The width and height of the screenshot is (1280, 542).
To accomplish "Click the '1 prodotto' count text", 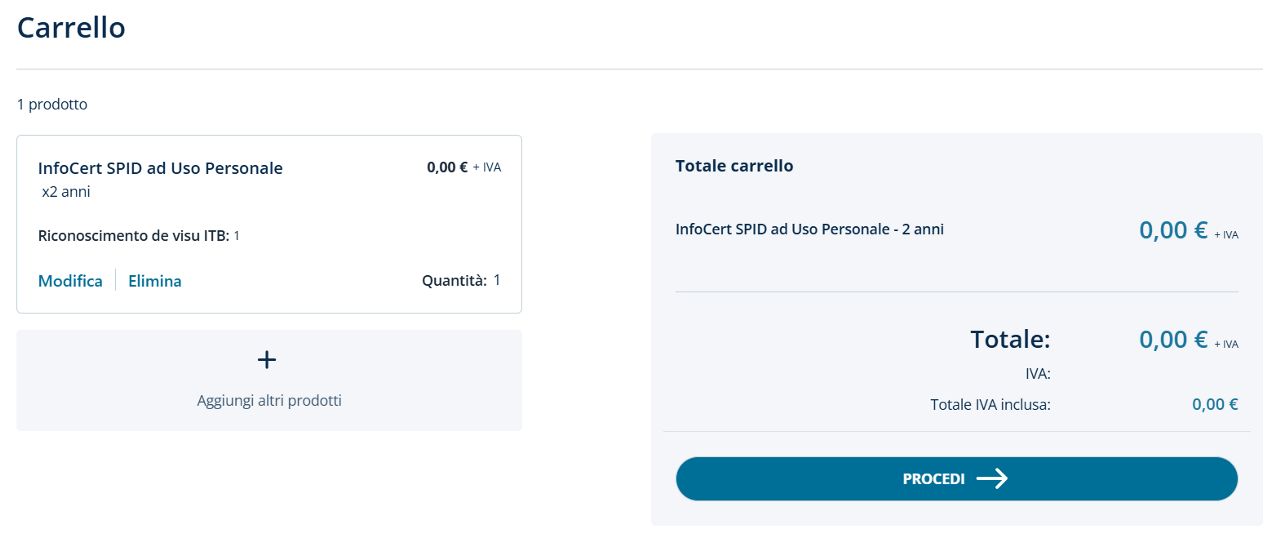I will tap(52, 104).
